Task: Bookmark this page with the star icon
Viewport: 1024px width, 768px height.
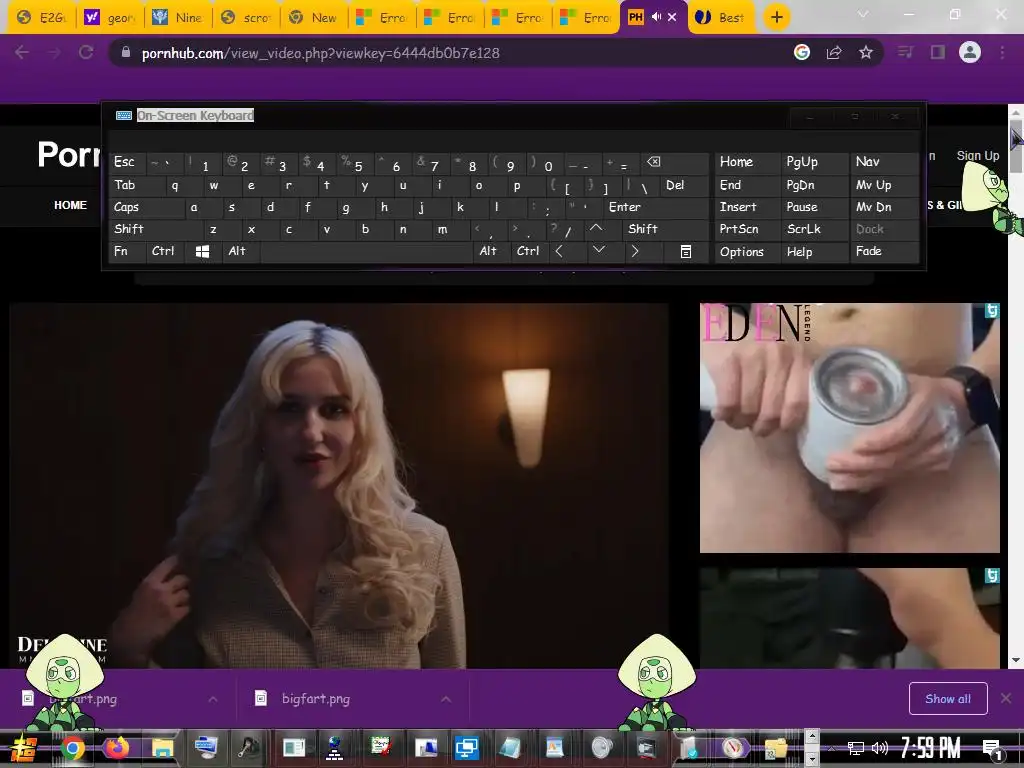Action: click(865, 53)
